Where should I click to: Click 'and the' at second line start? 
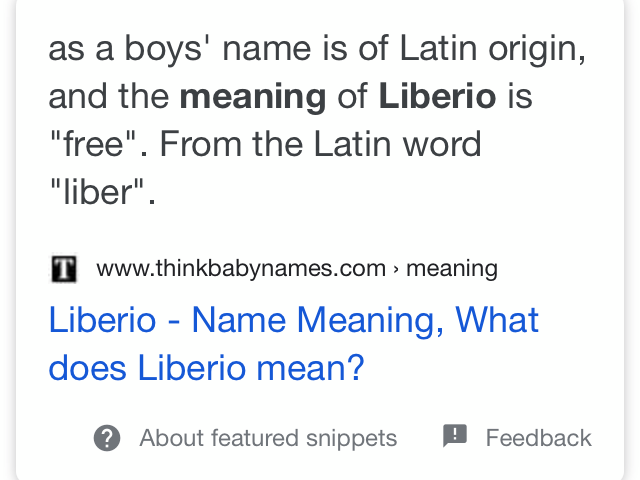(109, 96)
